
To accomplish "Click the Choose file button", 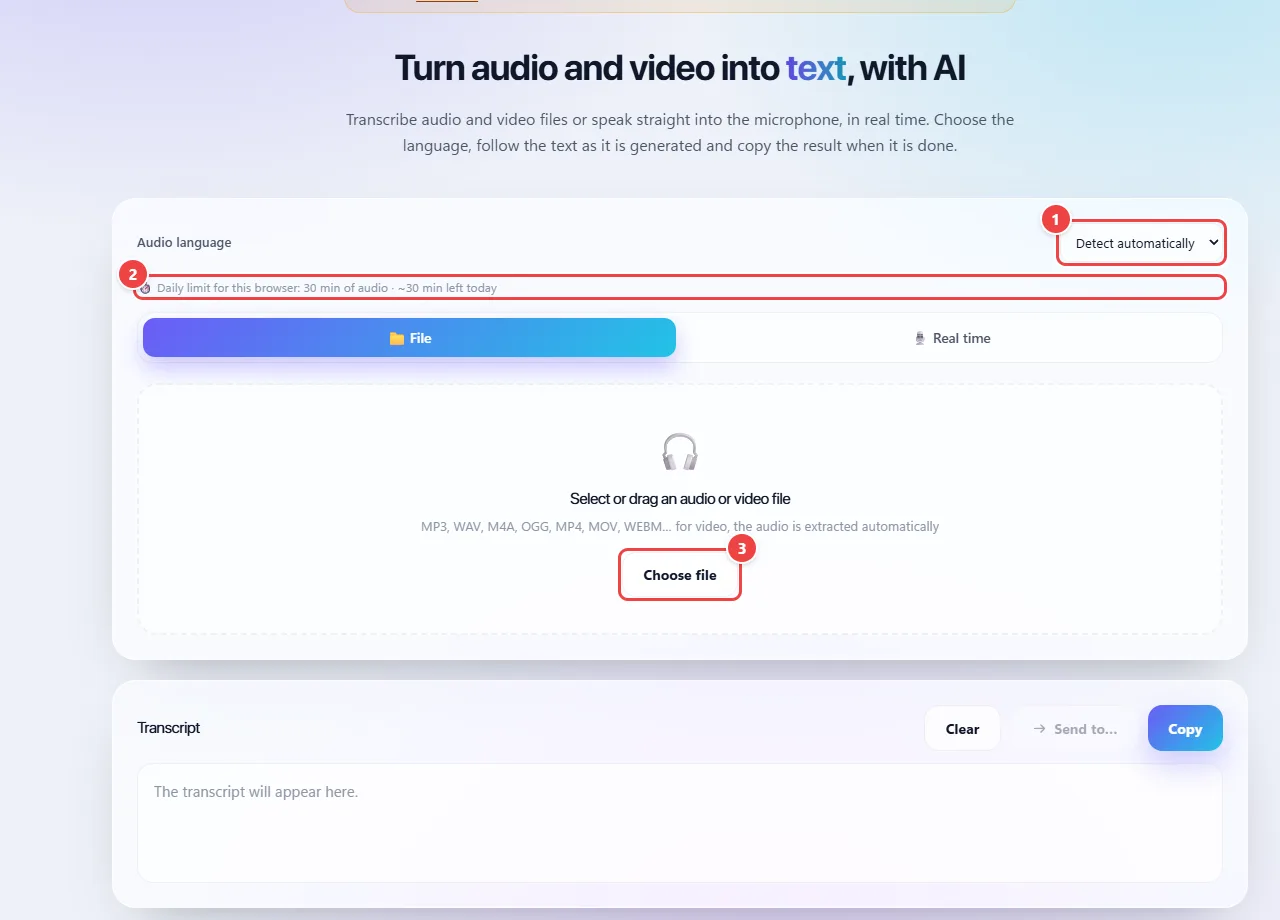I will 680,575.
